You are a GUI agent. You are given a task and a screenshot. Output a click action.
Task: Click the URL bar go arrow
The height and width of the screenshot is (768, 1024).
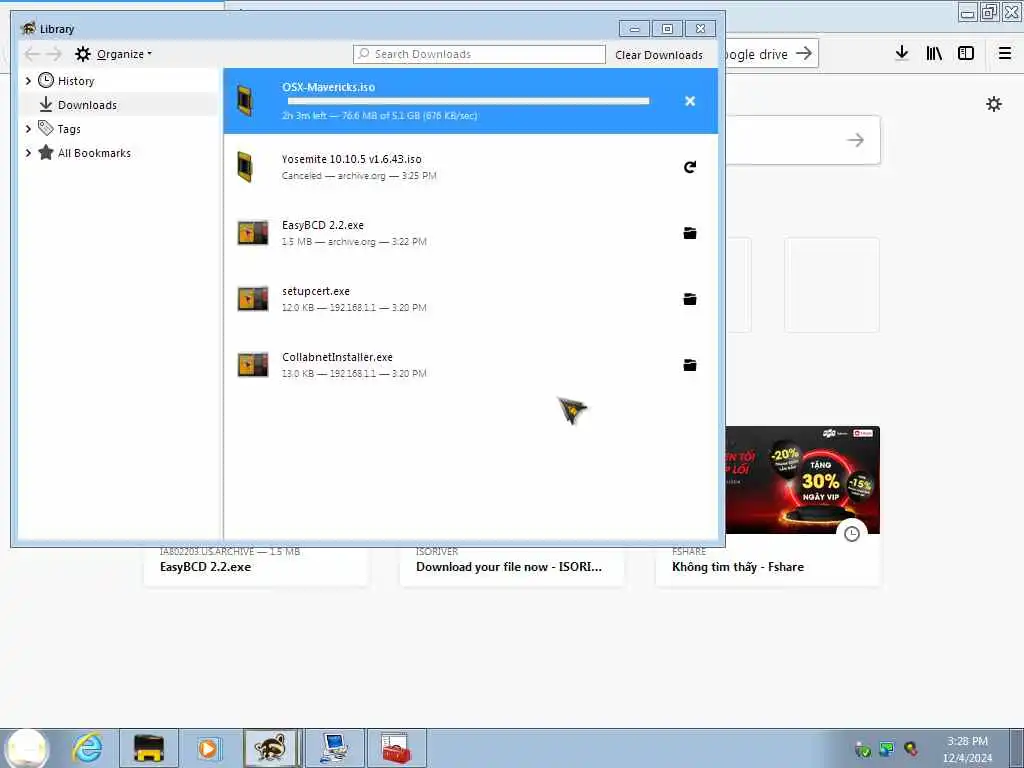click(804, 54)
